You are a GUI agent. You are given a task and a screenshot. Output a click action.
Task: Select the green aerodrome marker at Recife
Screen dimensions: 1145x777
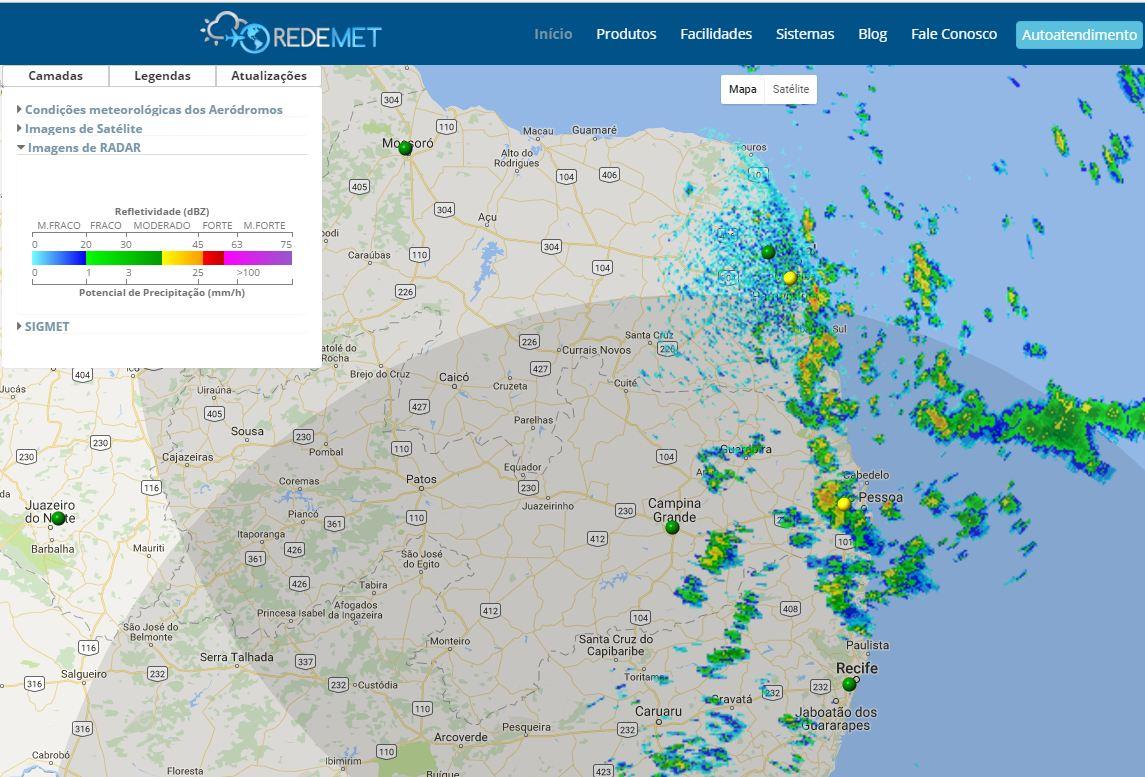pyautogui.click(x=849, y=684)
